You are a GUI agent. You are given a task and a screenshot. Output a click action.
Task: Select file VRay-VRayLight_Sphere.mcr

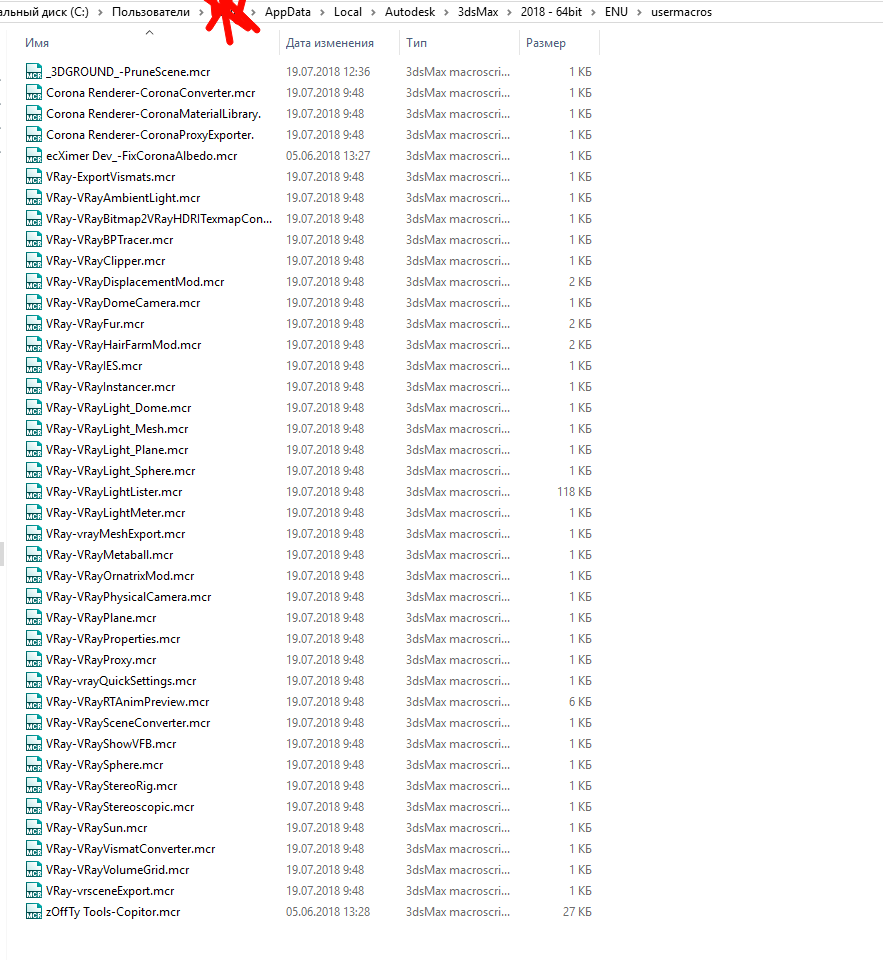coord(121,471)
